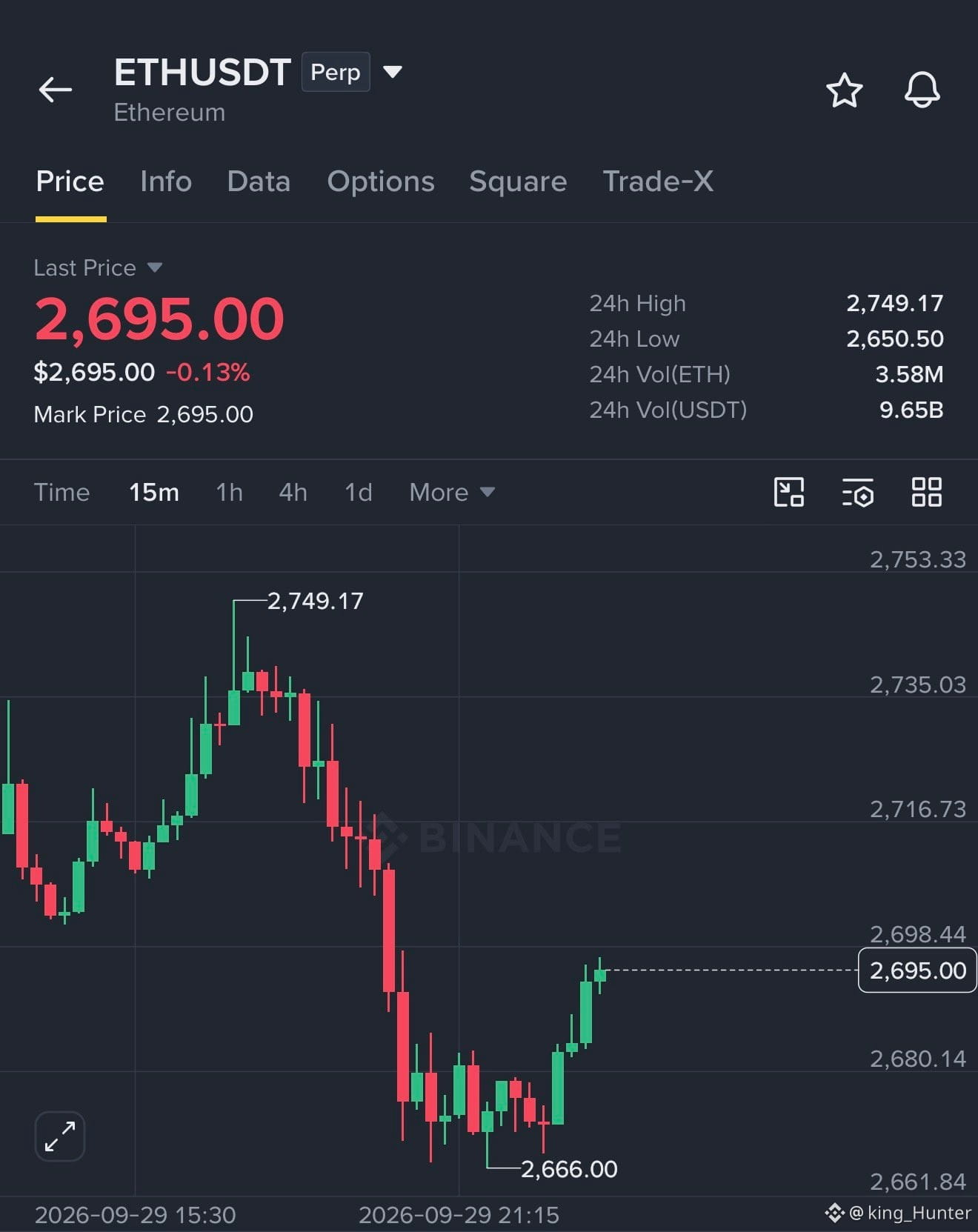Expand chart to fullscreen with arrows icon
Image resolution: width=978 pixels, height=1232 pixels.
click(x=60, y=1136)
